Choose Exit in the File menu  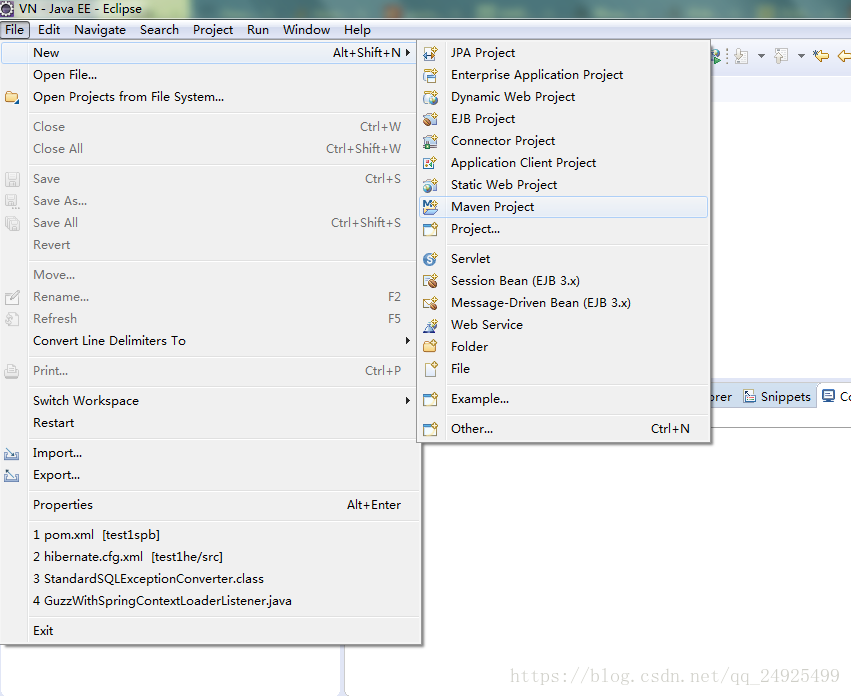pyautogui.click(x=209, y=631)
